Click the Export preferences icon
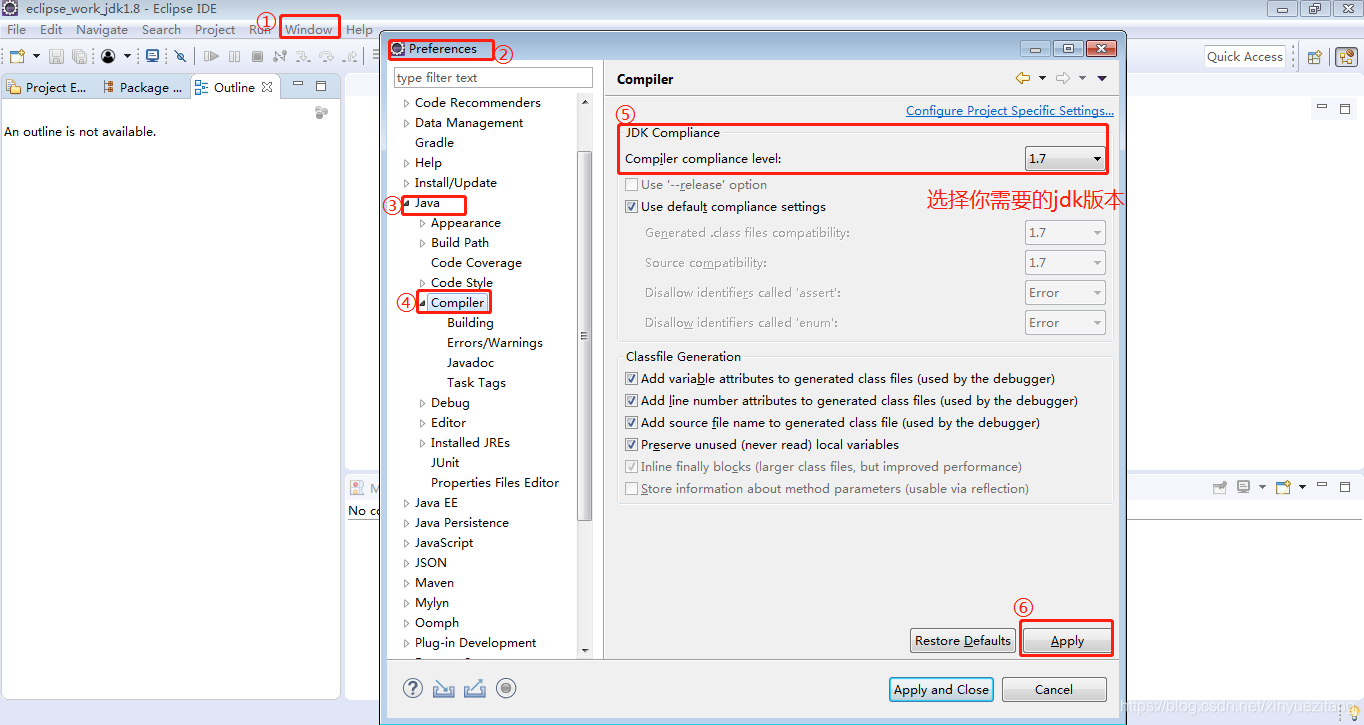Viewport: 1364px width, 725px height. pos(475,688)
